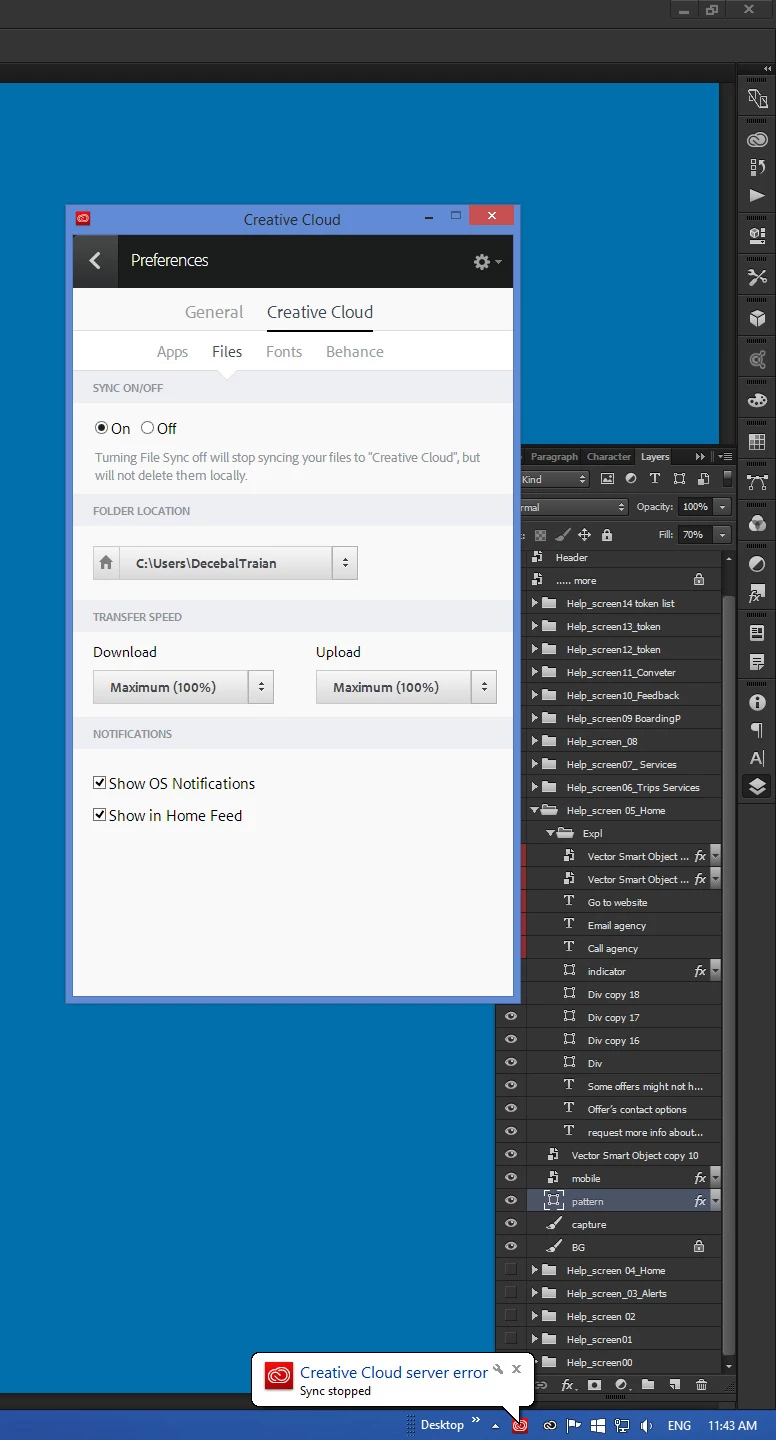Click Delete layer trash icon
This screenshot has height=1440, width=776.
[702, 1385]
